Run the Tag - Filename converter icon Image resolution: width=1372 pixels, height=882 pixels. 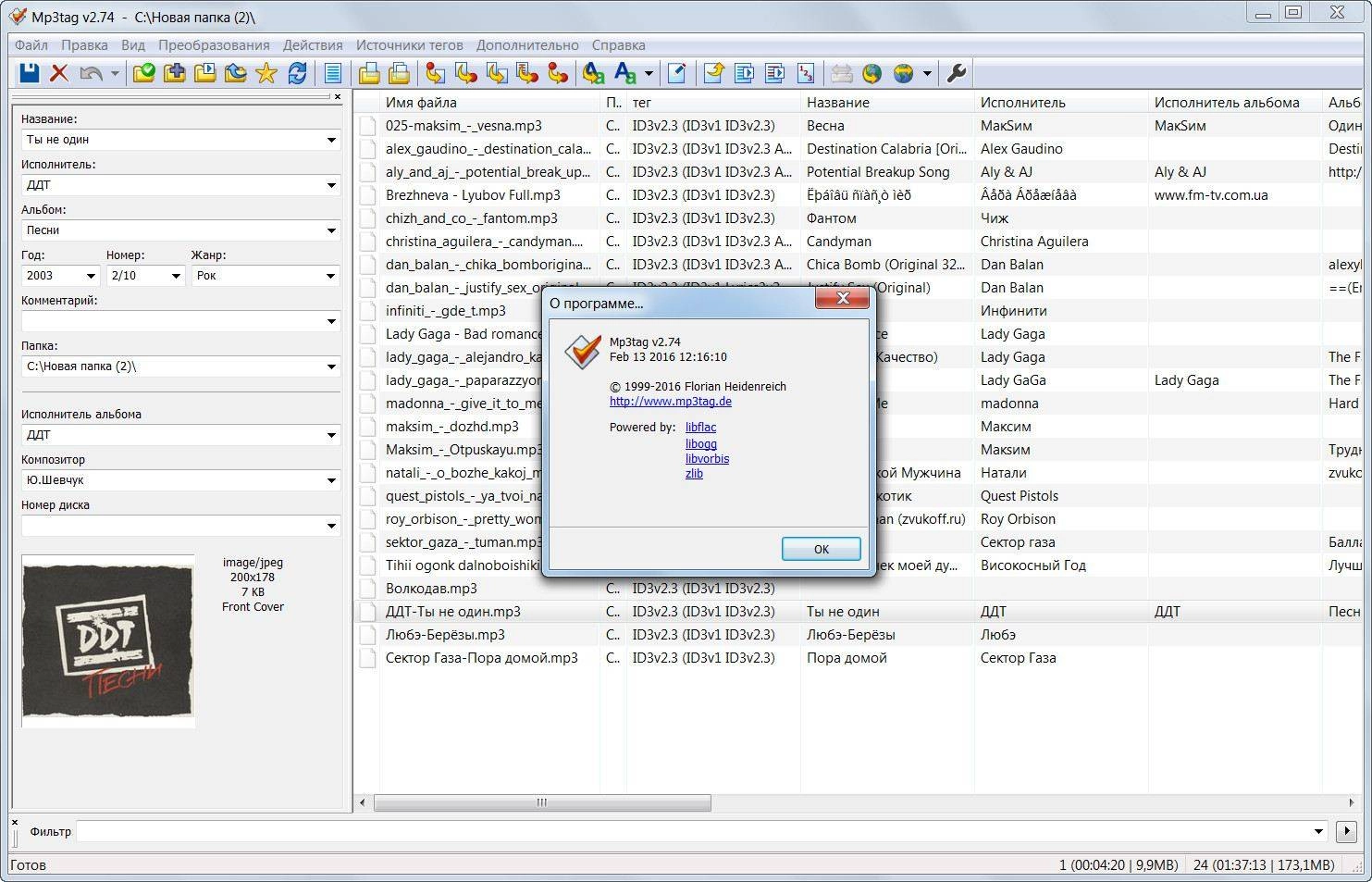(x=436, y=73)
